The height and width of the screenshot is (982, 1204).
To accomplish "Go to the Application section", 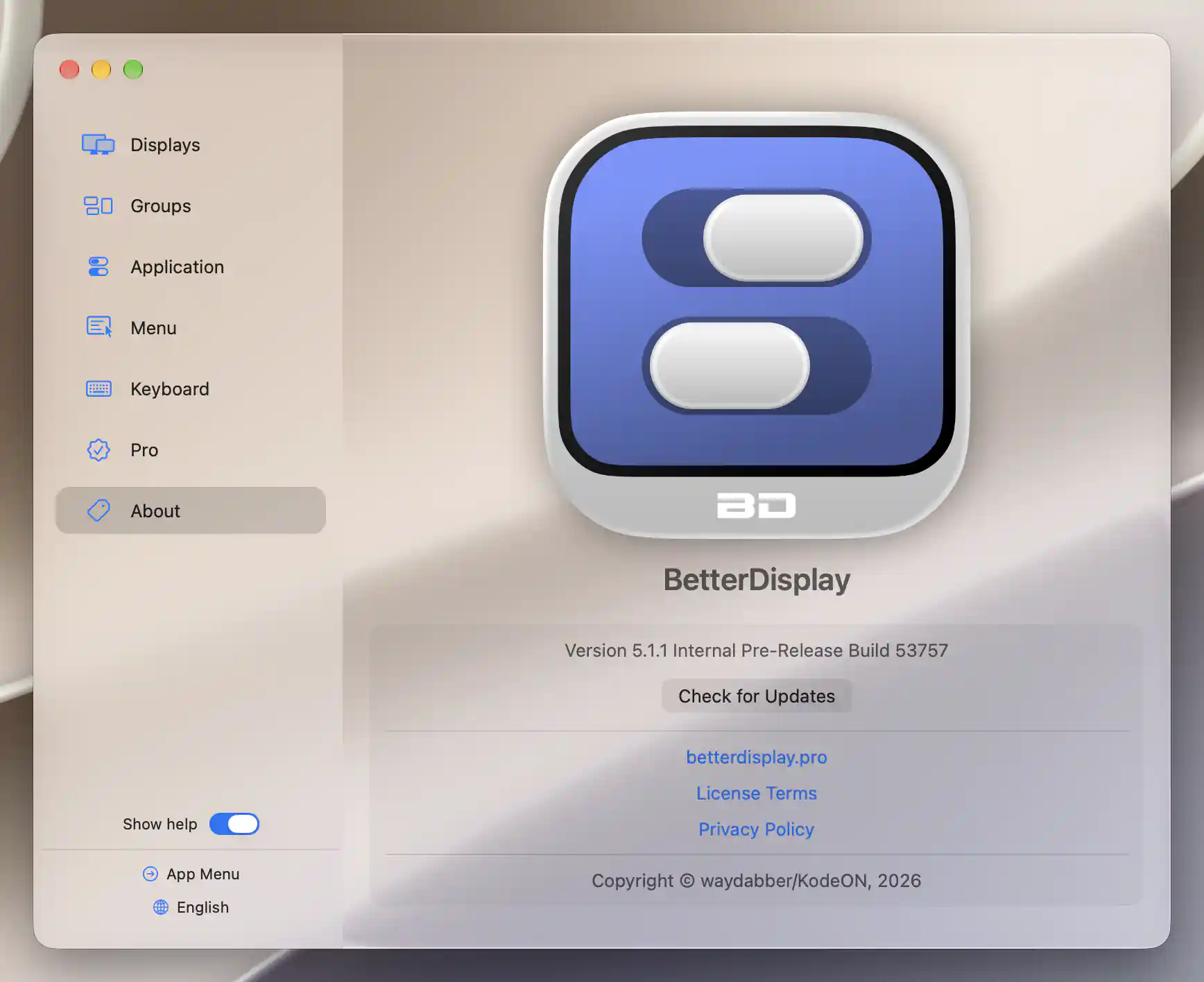I will [x=190, y=266].
